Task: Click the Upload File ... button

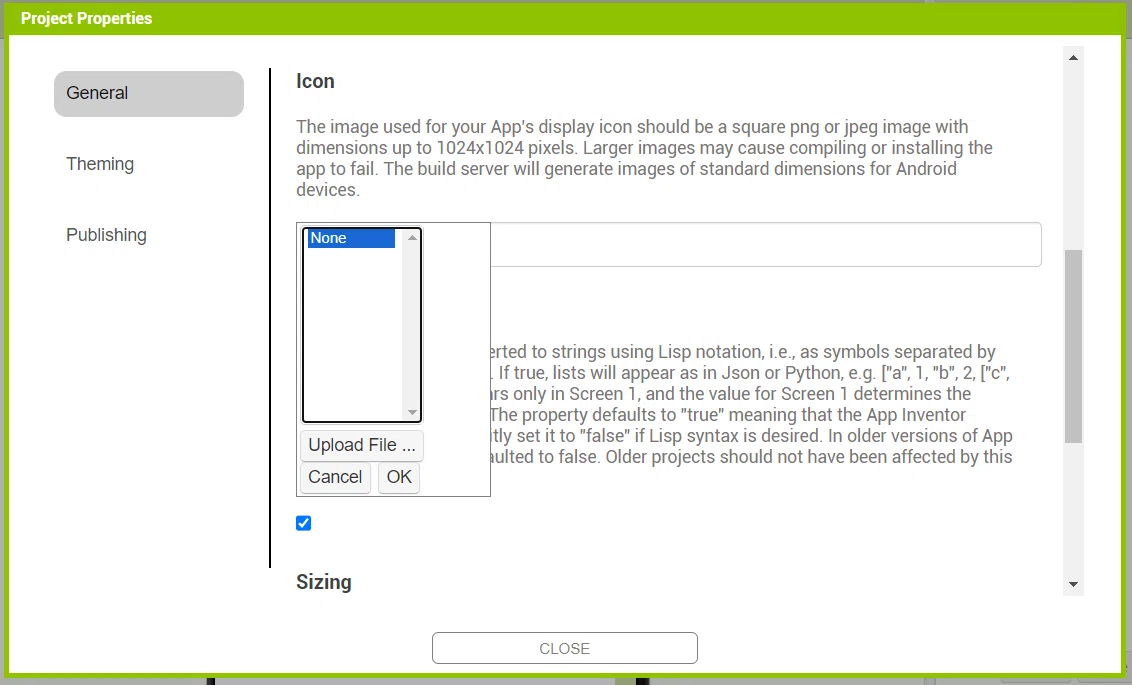Action: 362,445
